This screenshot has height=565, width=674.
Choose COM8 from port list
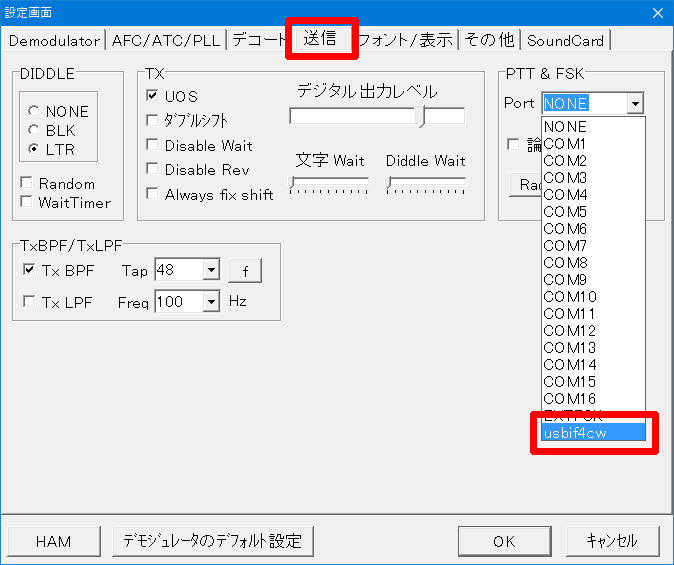593,263
